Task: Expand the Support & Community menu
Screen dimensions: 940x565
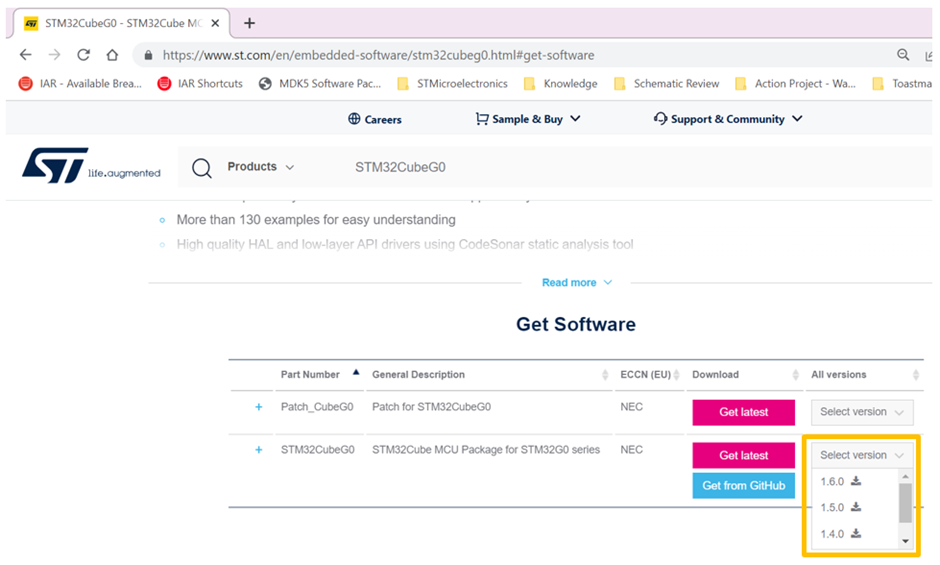Action: (728, 119)
